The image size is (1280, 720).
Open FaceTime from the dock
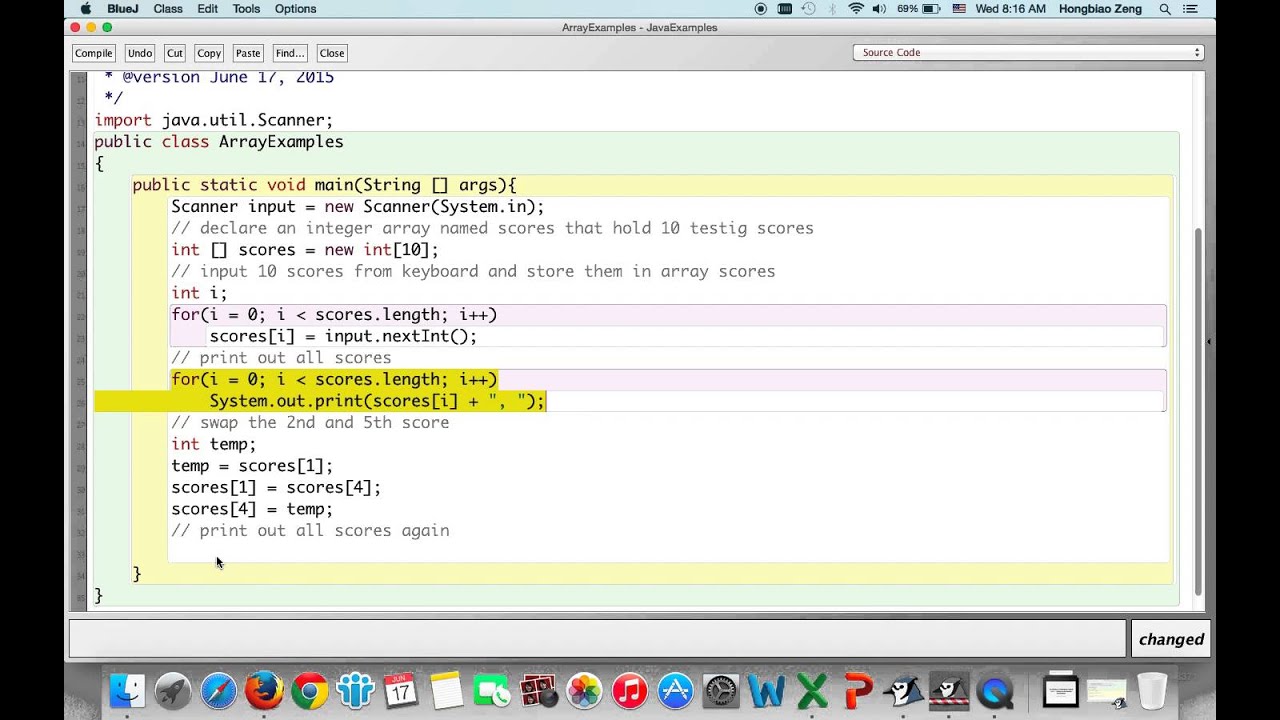pos(493,691)
